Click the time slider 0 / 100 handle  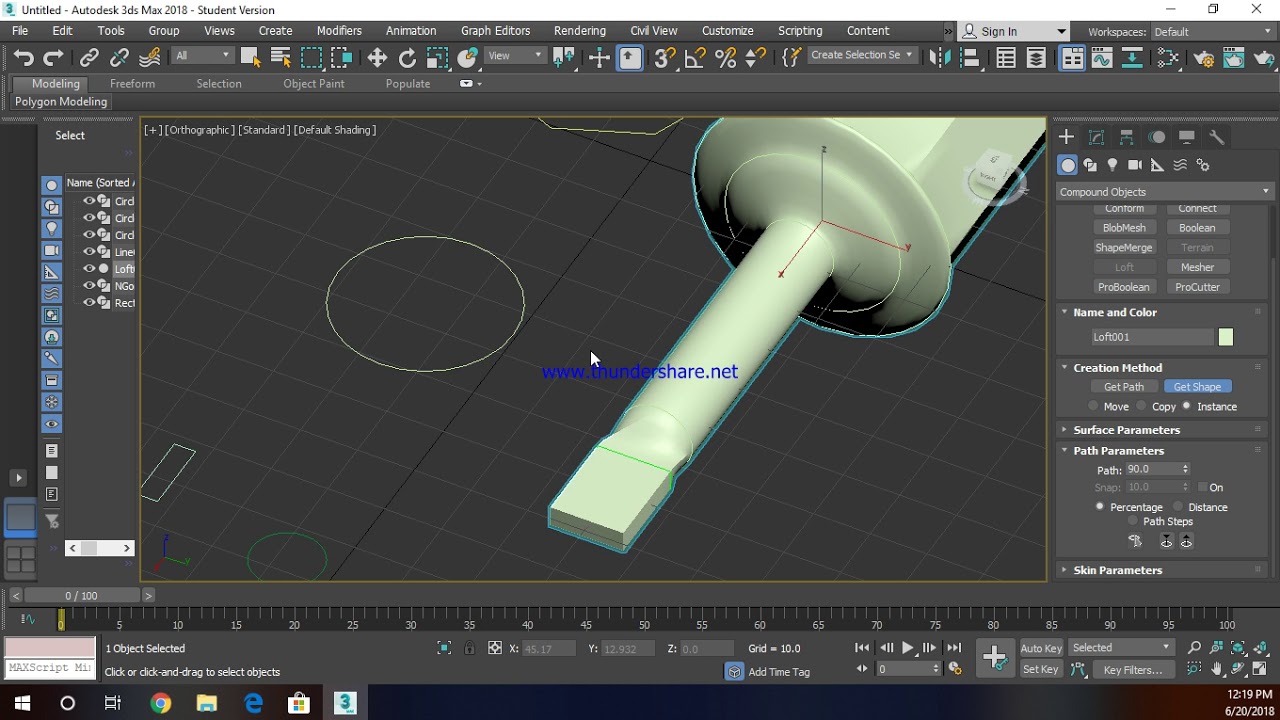(x=81, y=596)
